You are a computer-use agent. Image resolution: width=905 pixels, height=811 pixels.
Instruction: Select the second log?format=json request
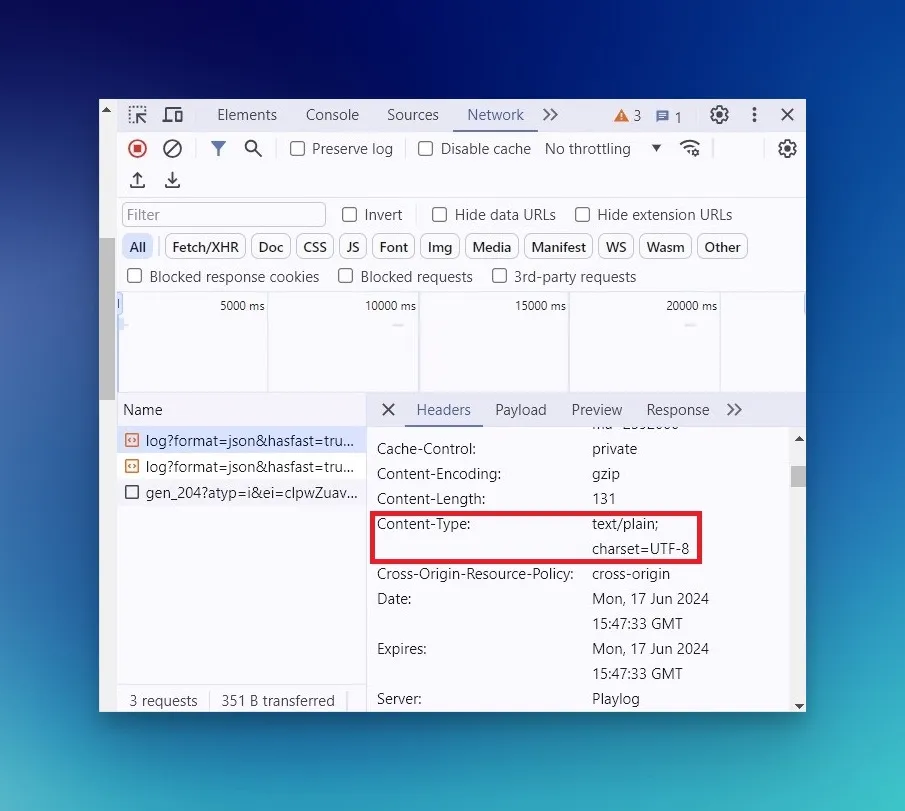[242, 466]
